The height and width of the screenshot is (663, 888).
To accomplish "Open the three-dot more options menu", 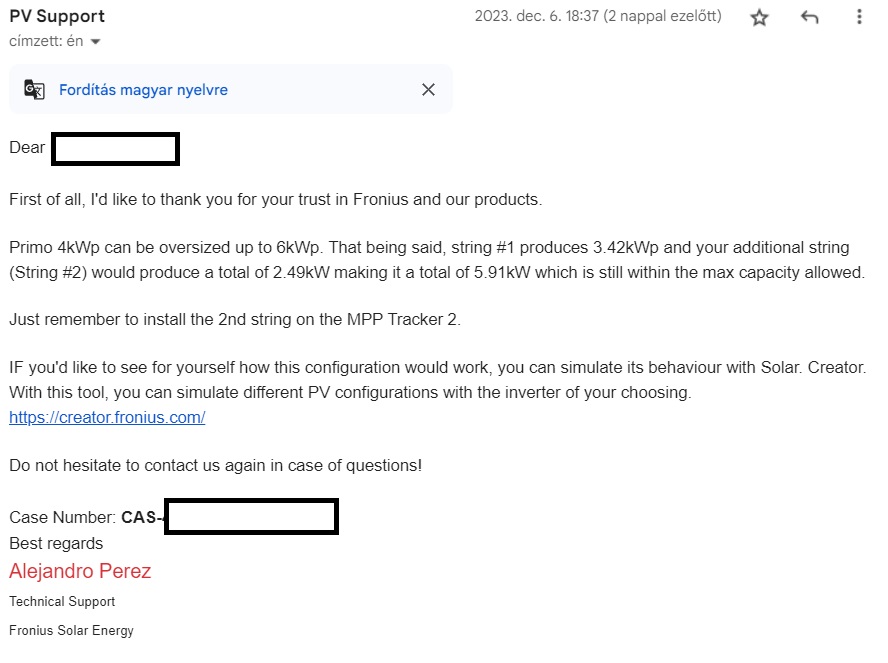I will click(x=859, y=17).
